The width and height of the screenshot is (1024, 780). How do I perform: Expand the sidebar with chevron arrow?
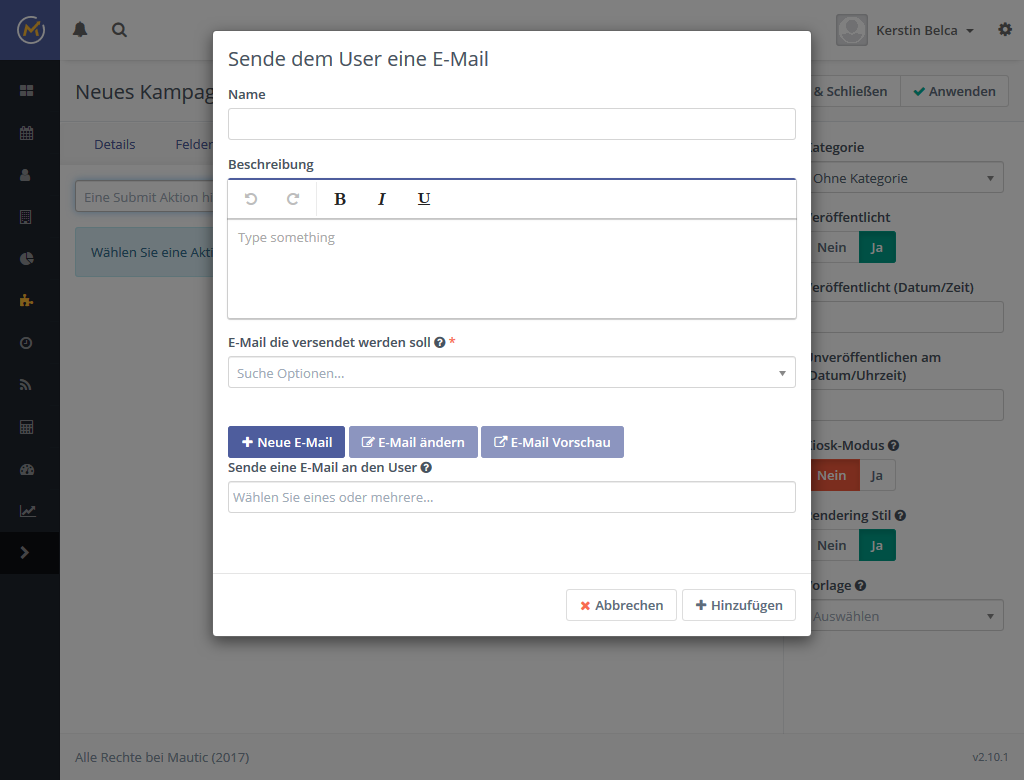click(26, 553)
